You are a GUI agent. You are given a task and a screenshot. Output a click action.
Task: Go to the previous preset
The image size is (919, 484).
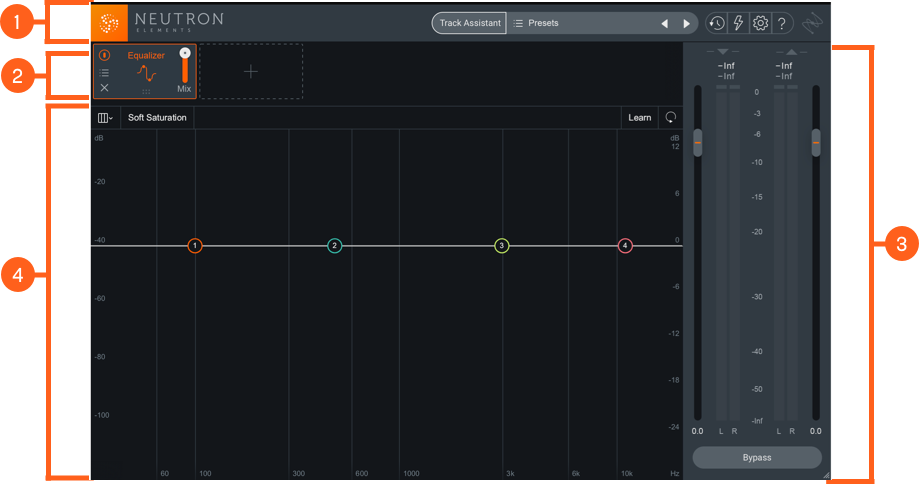665,23
